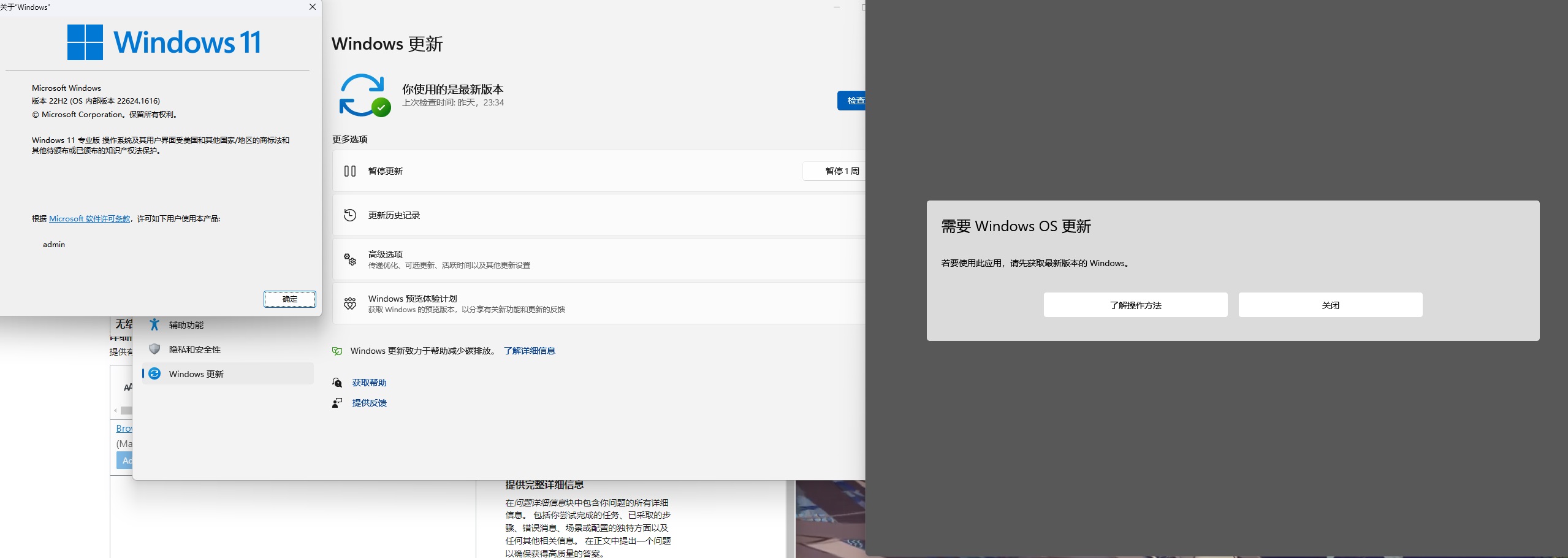Click the 版本 22H2 build number line
1568x558 pixels.
(96, 101)
